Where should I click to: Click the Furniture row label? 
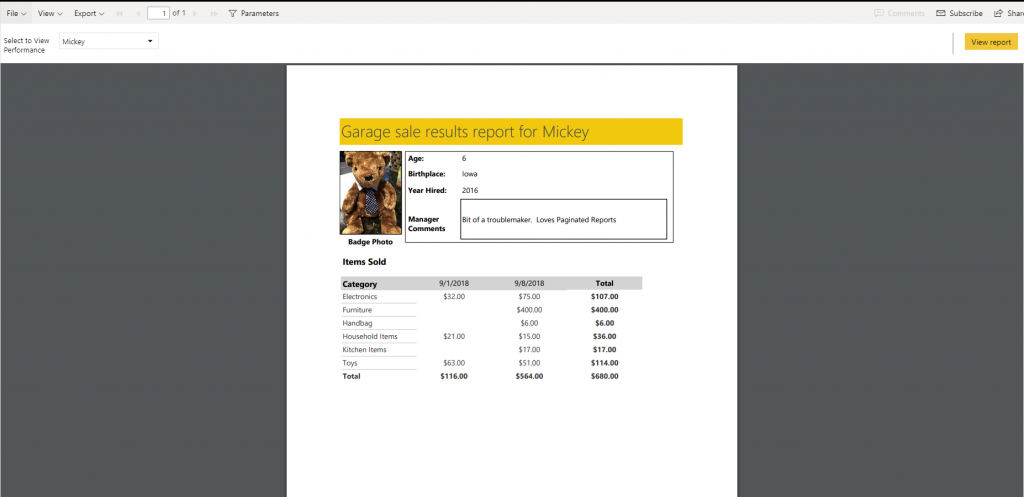pyautogui.click(x=357, y=310)
